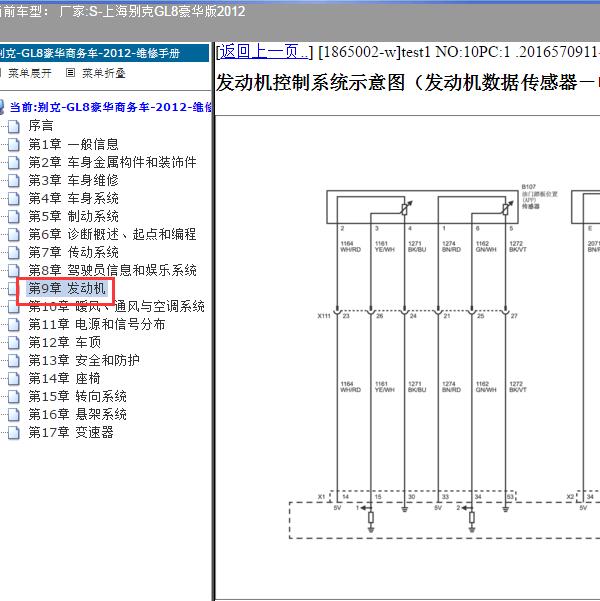Click the page icon beside 第2章

(x=13, y=163)
